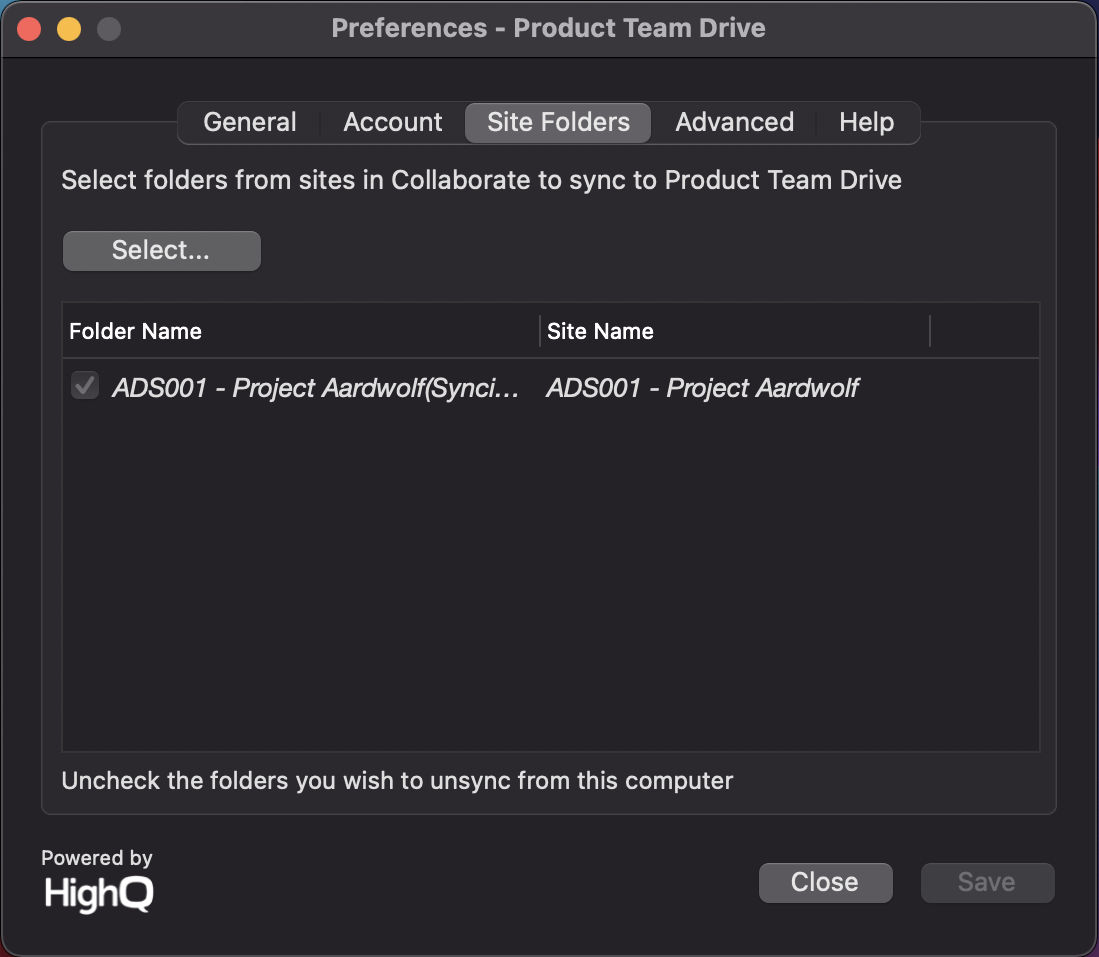Image resolution: width=1099 pixels, height=957 pixels.
Task: Click the HighQ logo
Action: coord(98,894)
